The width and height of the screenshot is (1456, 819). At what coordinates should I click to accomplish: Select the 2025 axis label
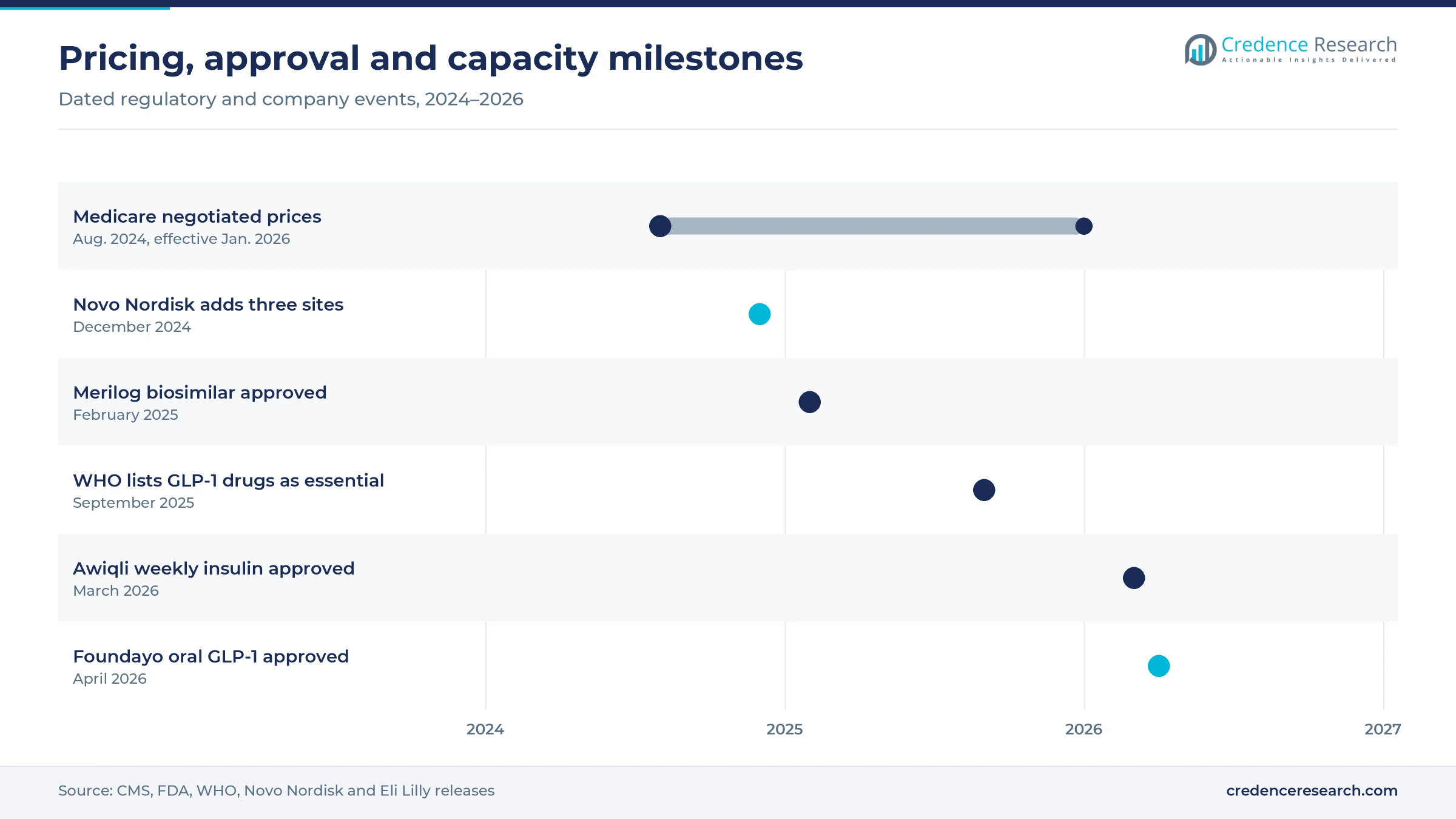784,729
